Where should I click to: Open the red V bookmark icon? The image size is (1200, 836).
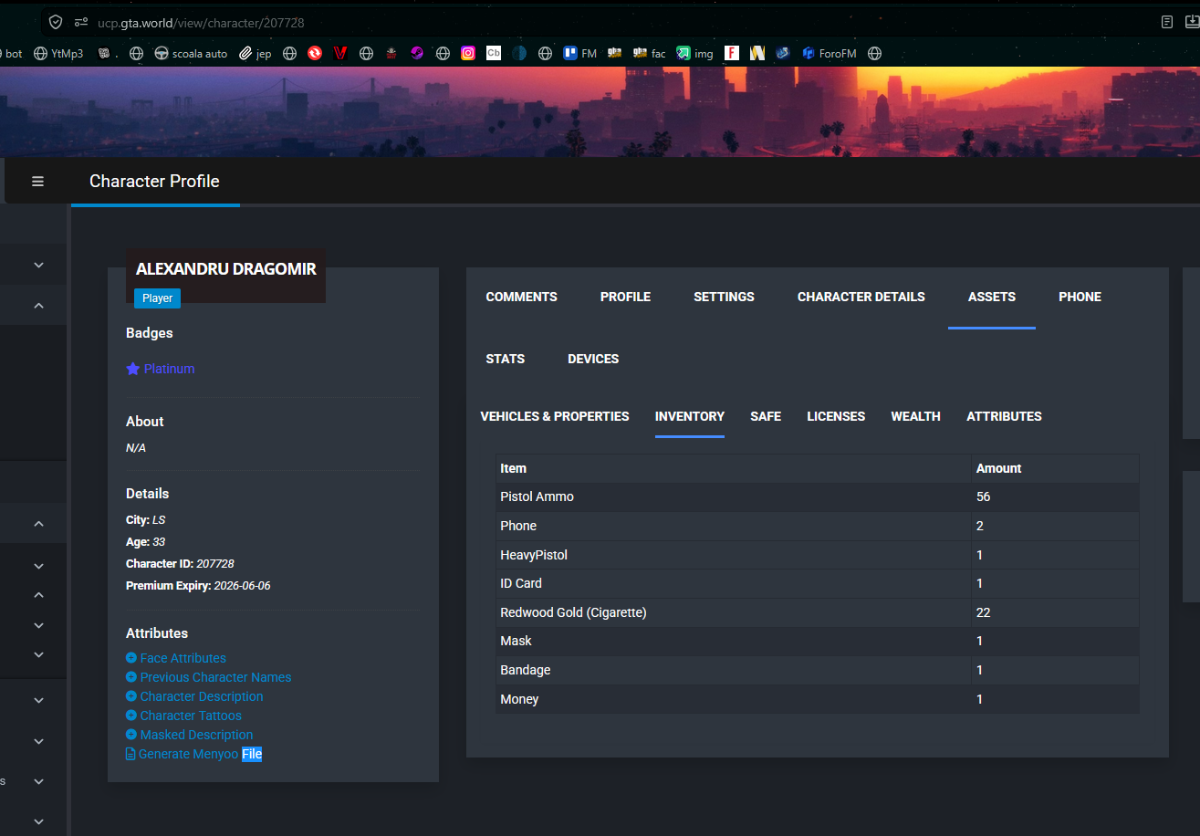[x=340, y=53]
